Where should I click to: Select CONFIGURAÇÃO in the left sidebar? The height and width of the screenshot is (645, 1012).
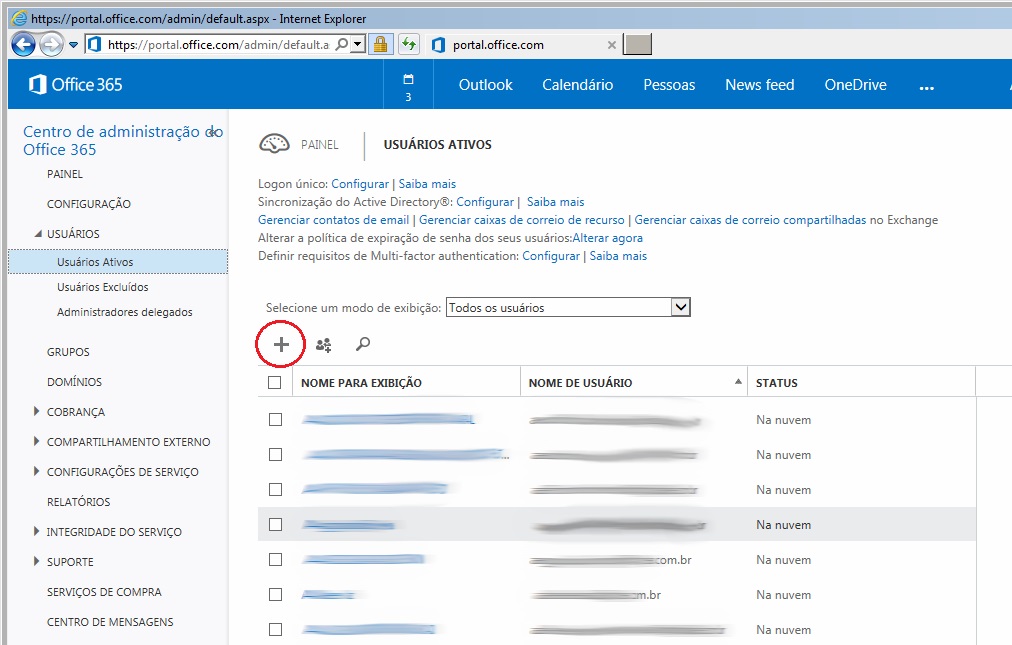click(x=88, y=204)
